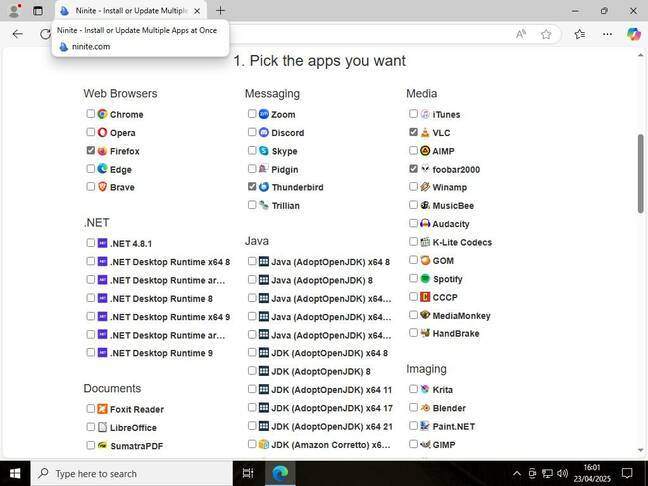Click the LibreOffice label
Screen dimensions: 648x486
[x=133, y=428]
